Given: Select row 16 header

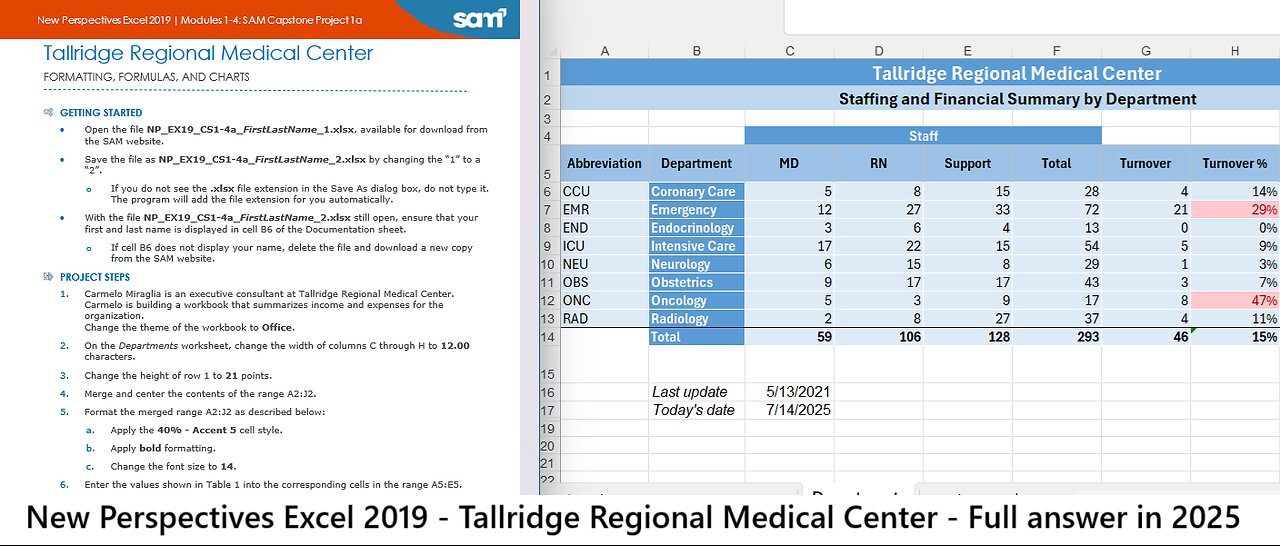Looking at the screenshot, I should tap(547, 391).
